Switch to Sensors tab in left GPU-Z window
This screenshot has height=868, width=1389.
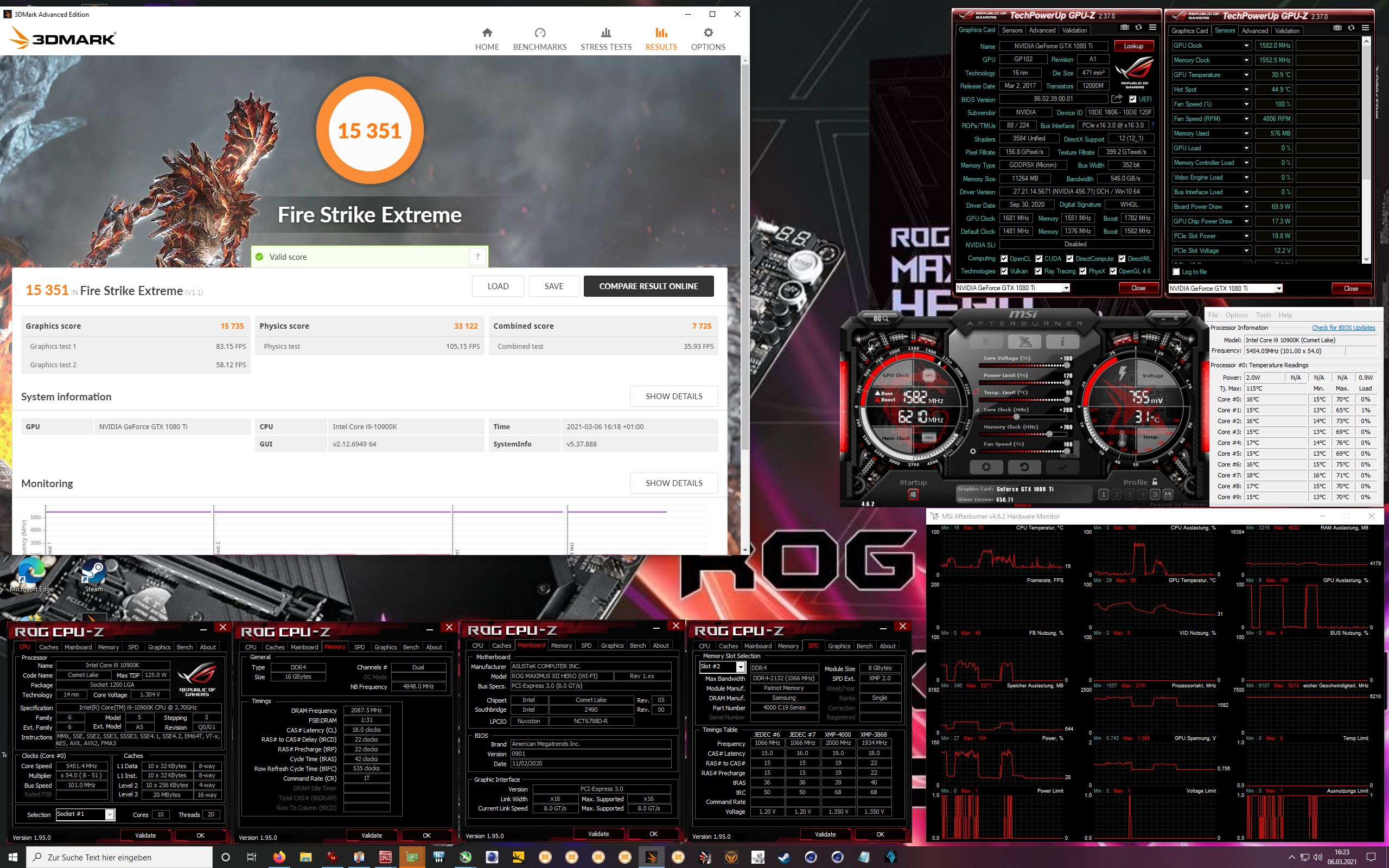click(1011, 30)
